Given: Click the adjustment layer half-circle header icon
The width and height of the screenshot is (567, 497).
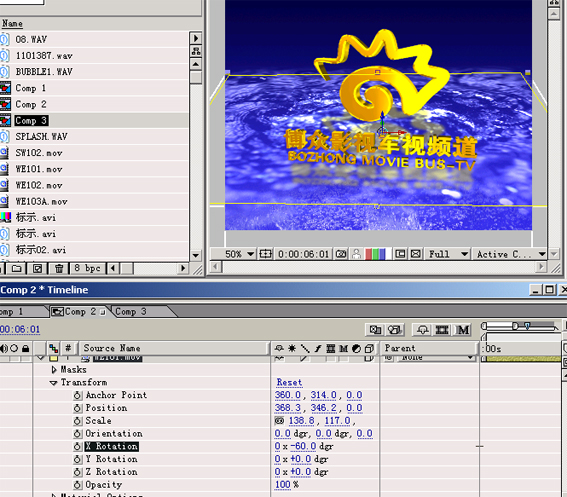Looking at the screenshot, I should pos(356,348).
